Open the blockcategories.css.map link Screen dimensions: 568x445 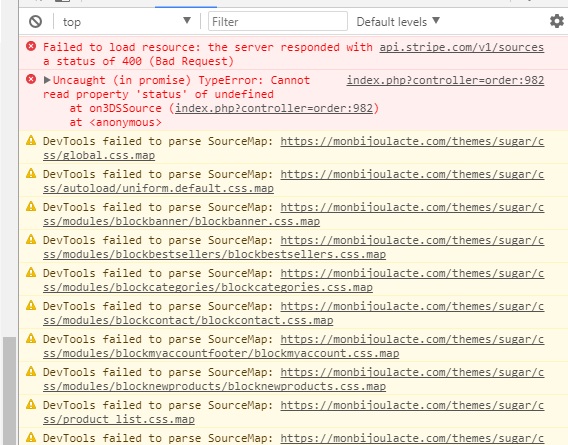pos(293,280)
